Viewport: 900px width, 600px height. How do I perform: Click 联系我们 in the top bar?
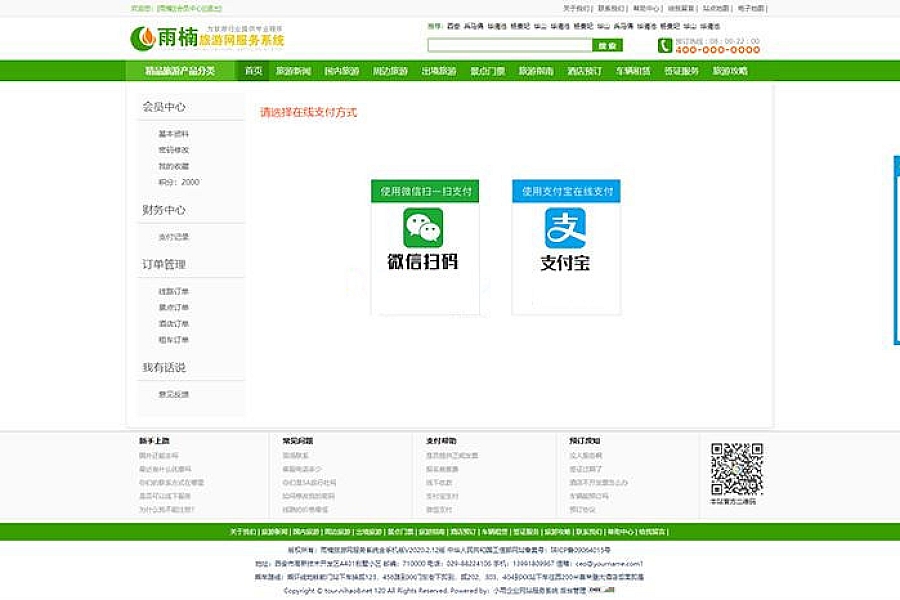click(x=611, y=8)
